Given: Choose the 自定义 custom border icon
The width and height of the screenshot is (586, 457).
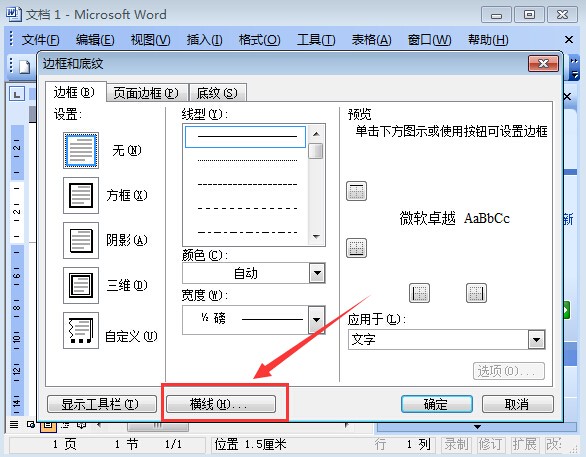Looking at the screenshot, I should coord(81,330).
